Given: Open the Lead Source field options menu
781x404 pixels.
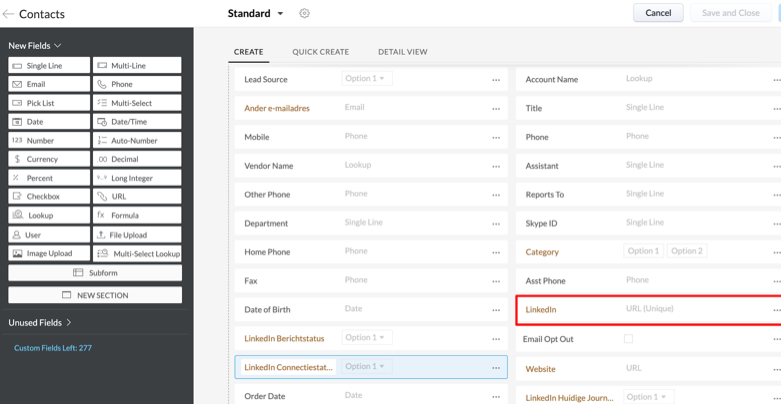Looking at the screenshot, I should [x=496, y=80].
